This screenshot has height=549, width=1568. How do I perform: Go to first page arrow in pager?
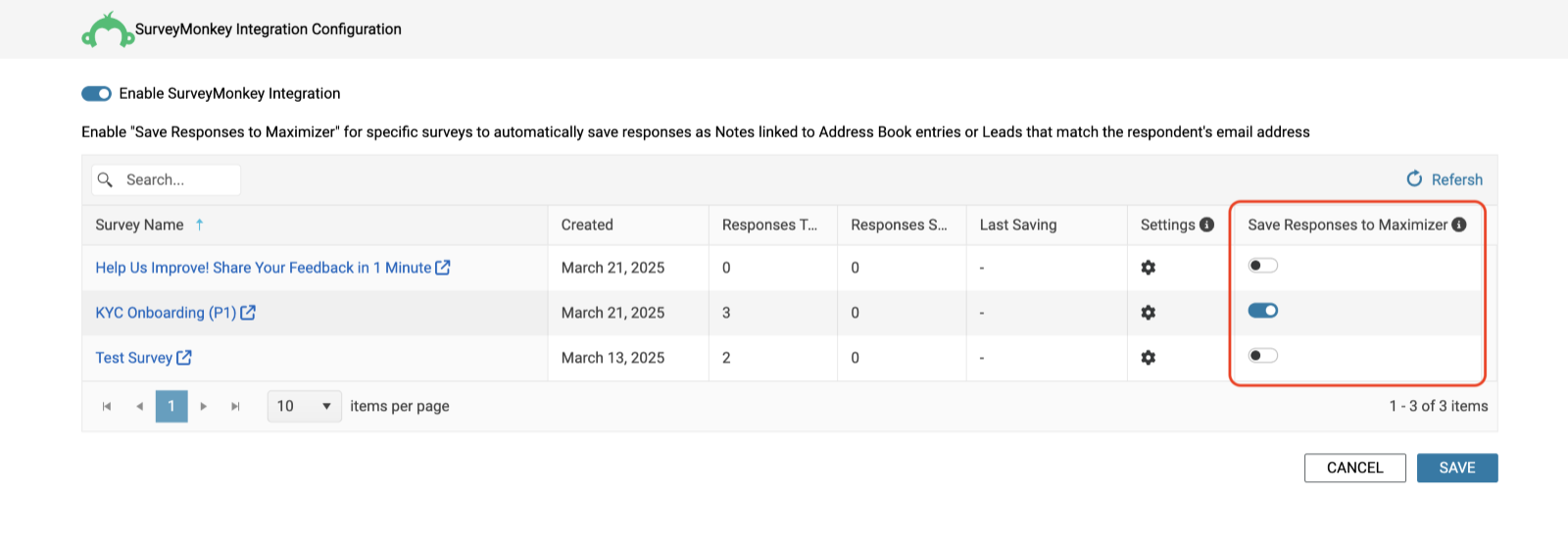[x=107, y=406]
